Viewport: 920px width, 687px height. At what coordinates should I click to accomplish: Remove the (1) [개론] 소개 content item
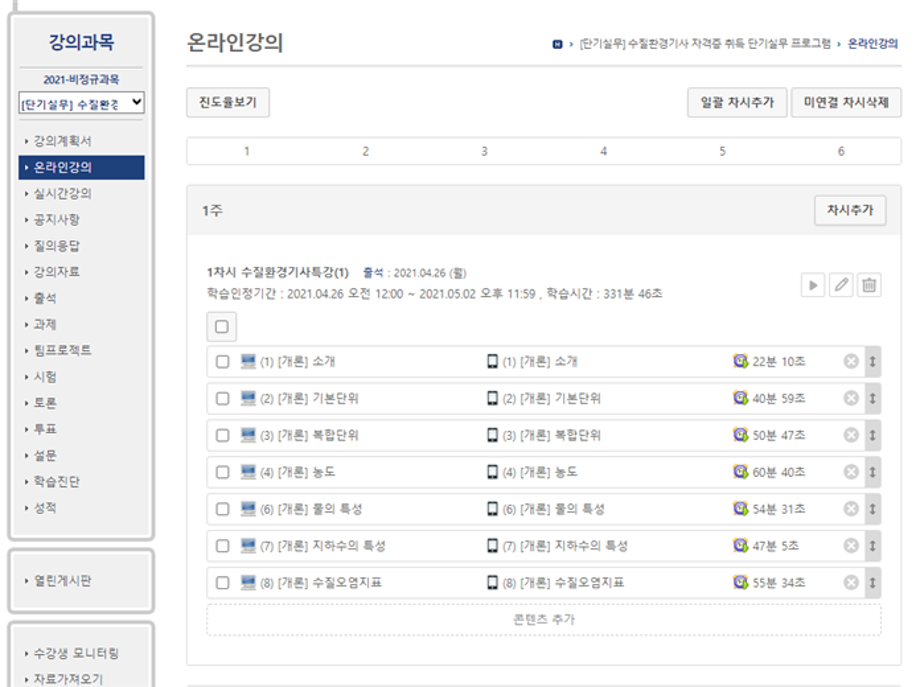point(851,362)
